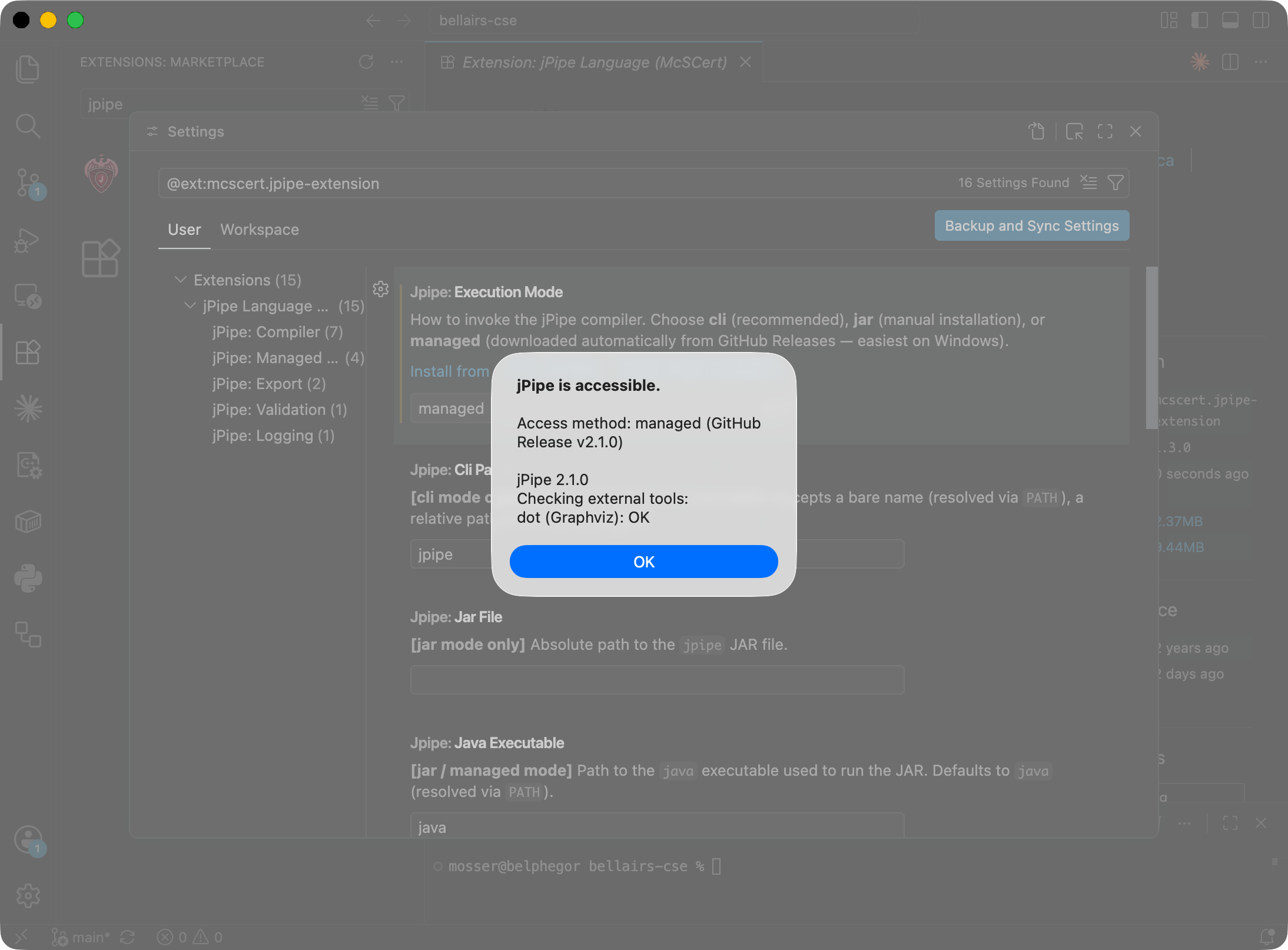This screenshot has width=1288, height=950.
Task: Split the editor to the right
Action: pos(1230,62)
